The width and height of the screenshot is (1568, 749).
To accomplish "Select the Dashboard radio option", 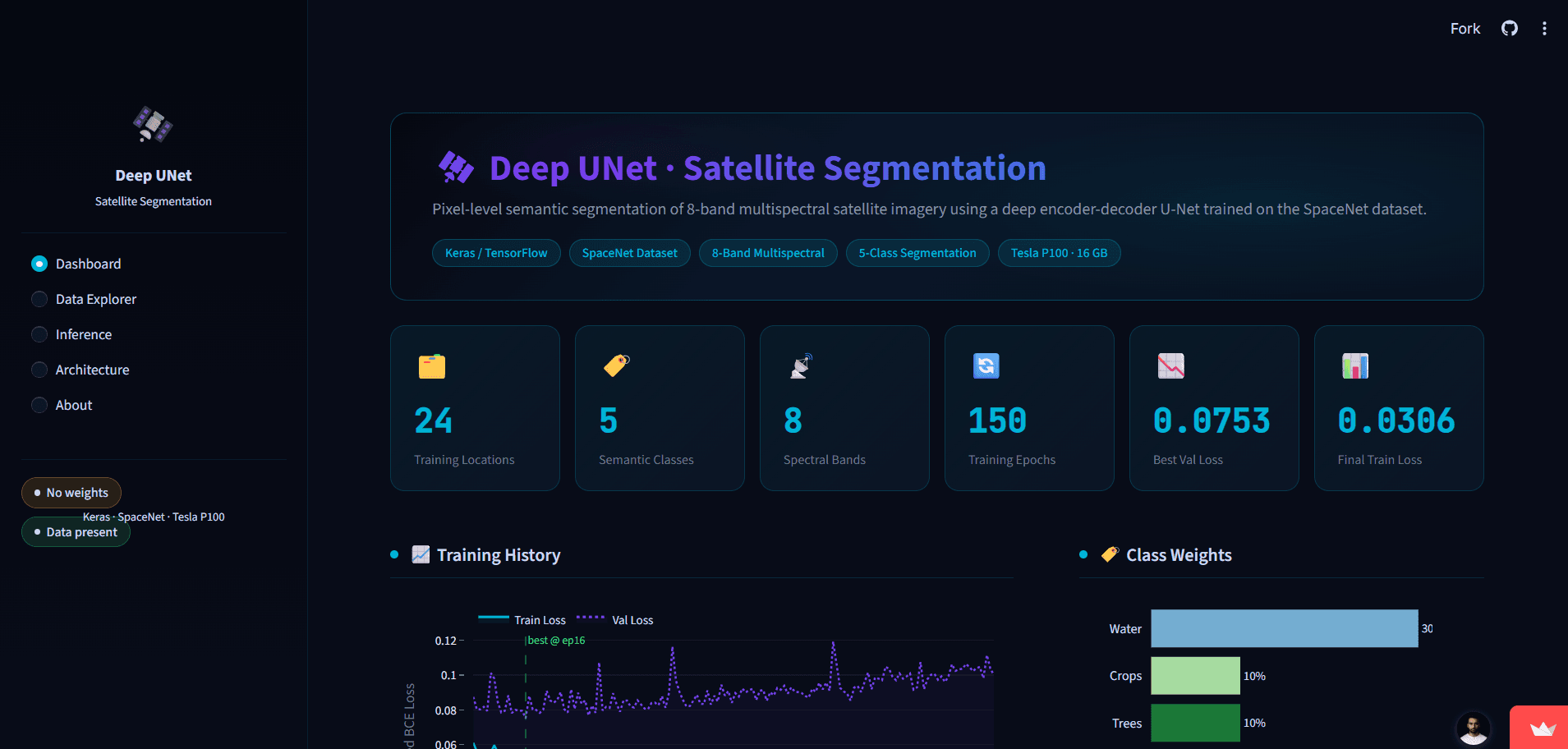I will [x=76, y=264].
